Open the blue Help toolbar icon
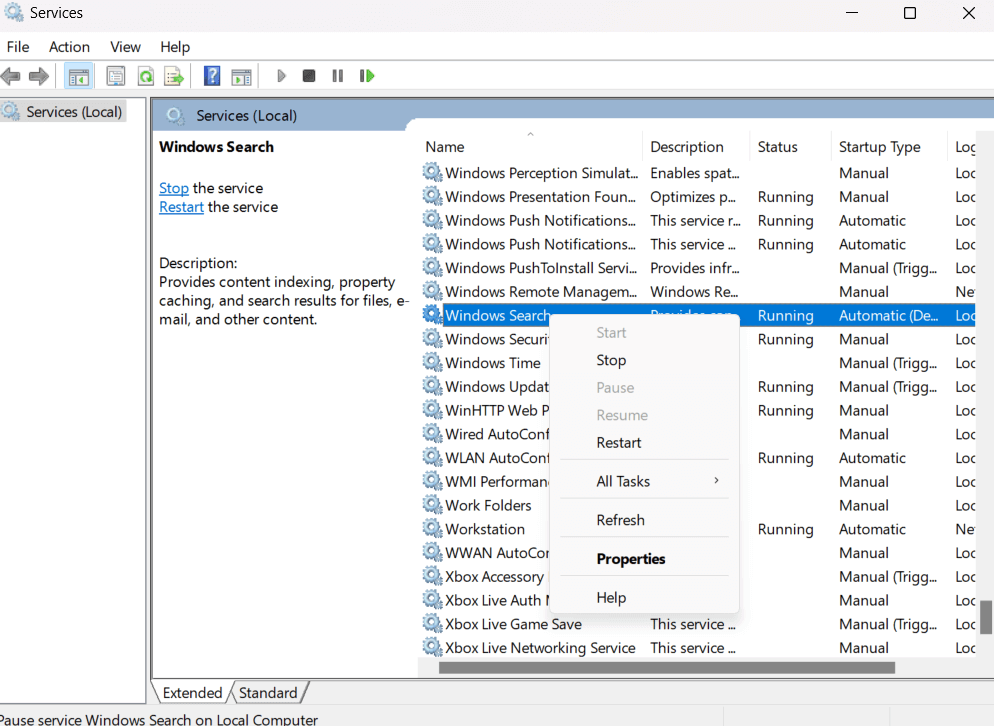 point(212,76)
